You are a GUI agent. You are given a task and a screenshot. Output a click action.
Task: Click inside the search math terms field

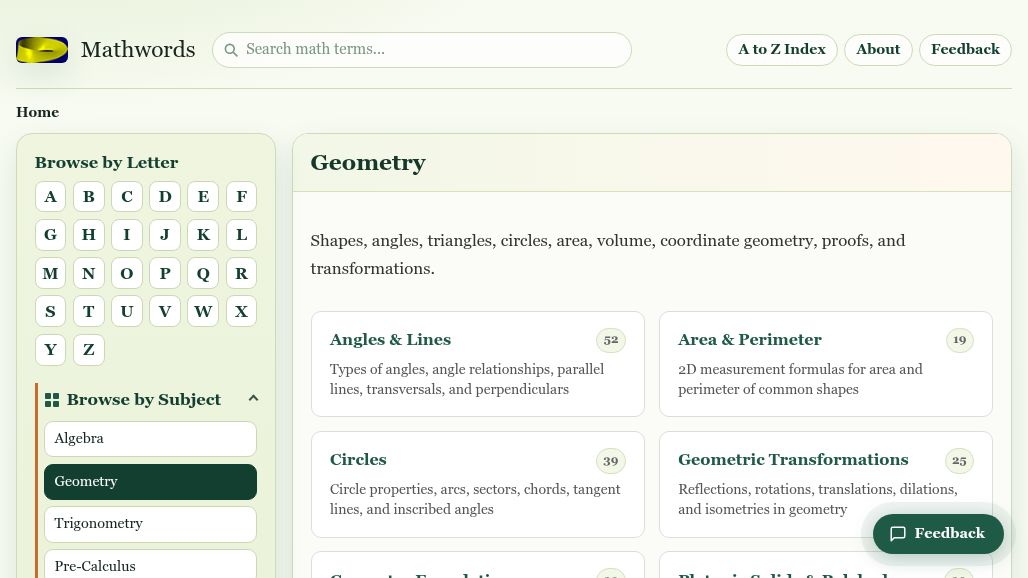click(x=430, y=49)
